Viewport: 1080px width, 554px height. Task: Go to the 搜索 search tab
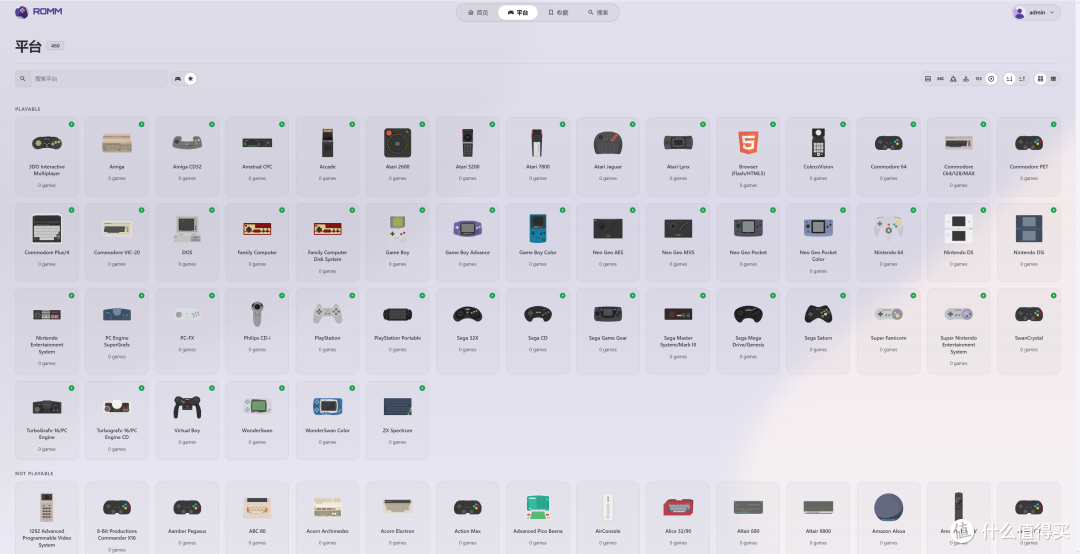598,12
